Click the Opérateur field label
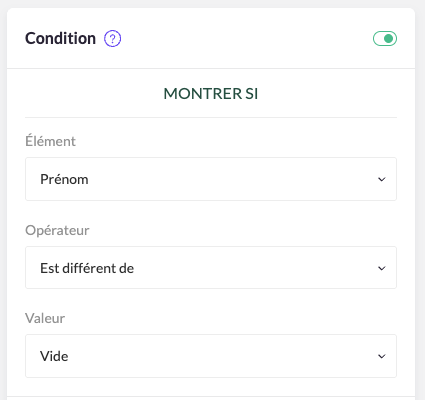Screen dimensions: 425x400 click(x=57, y=230)
